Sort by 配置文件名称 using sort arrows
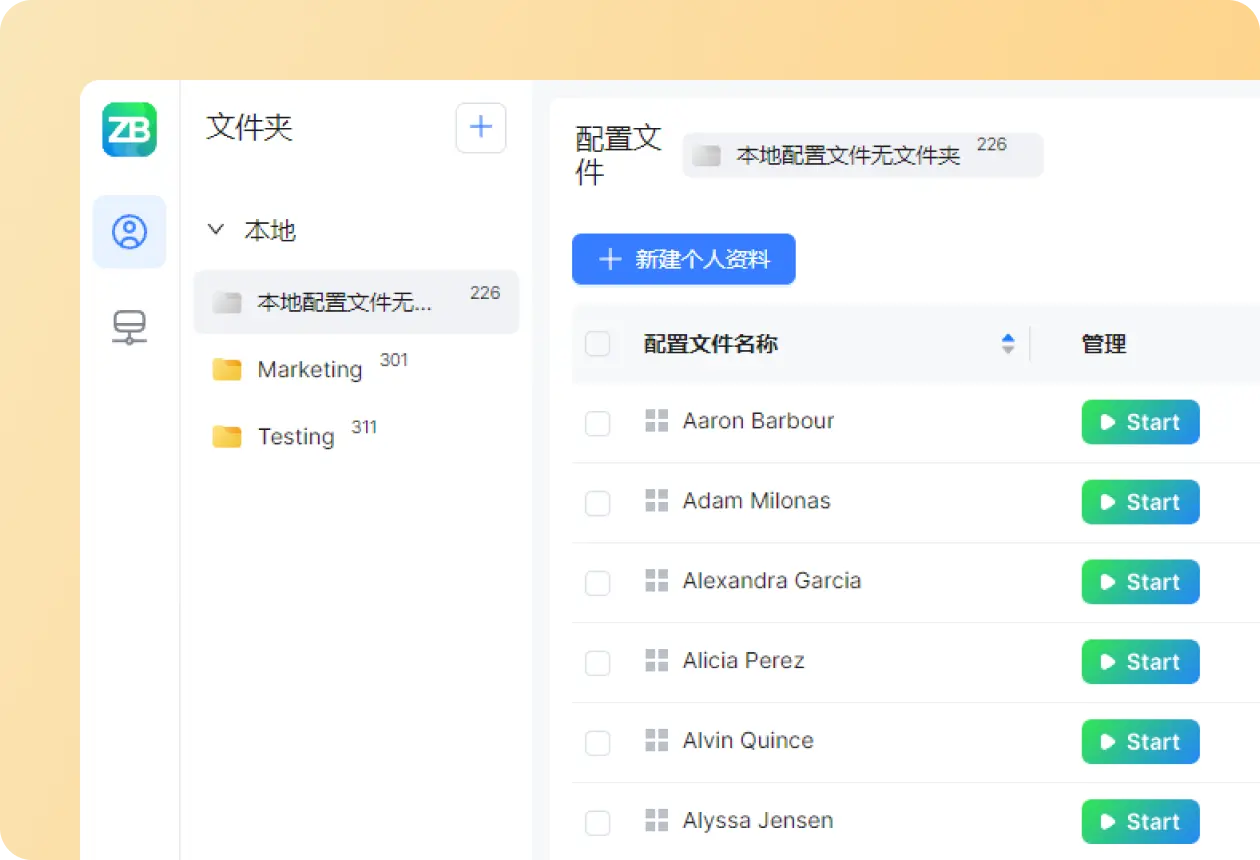1260x860 pixels. [x=1007, y=344]
